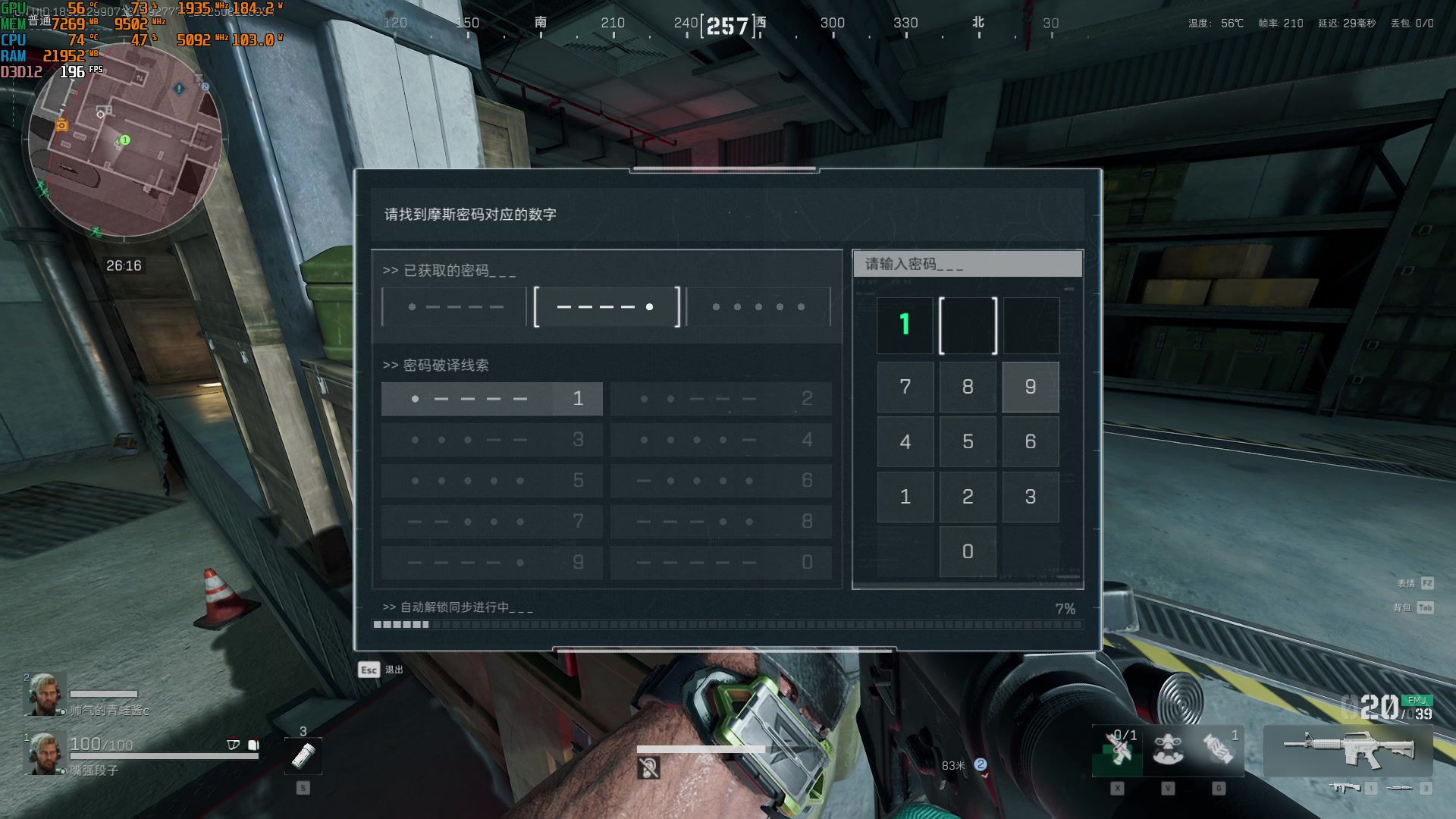Image resolution: width=1456 pixels, height=819 pixels.
Task: Click keypad digit 0 button
Action: click(x=968, y=551)
